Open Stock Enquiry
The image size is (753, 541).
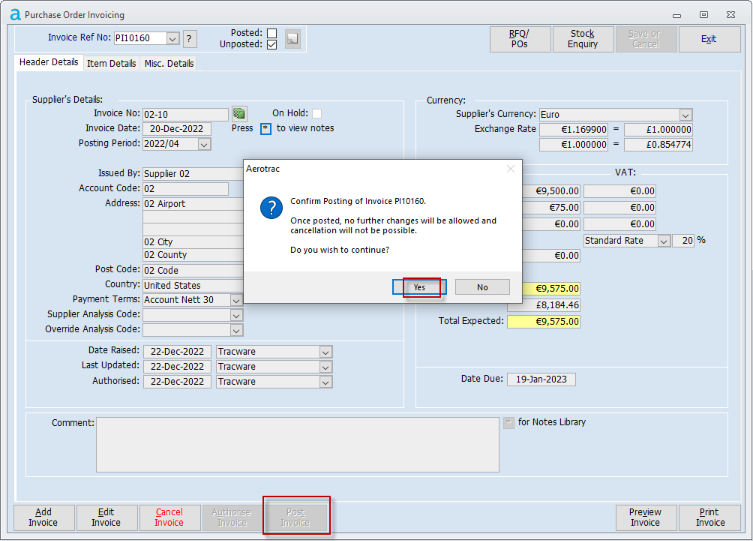(583, 39)
